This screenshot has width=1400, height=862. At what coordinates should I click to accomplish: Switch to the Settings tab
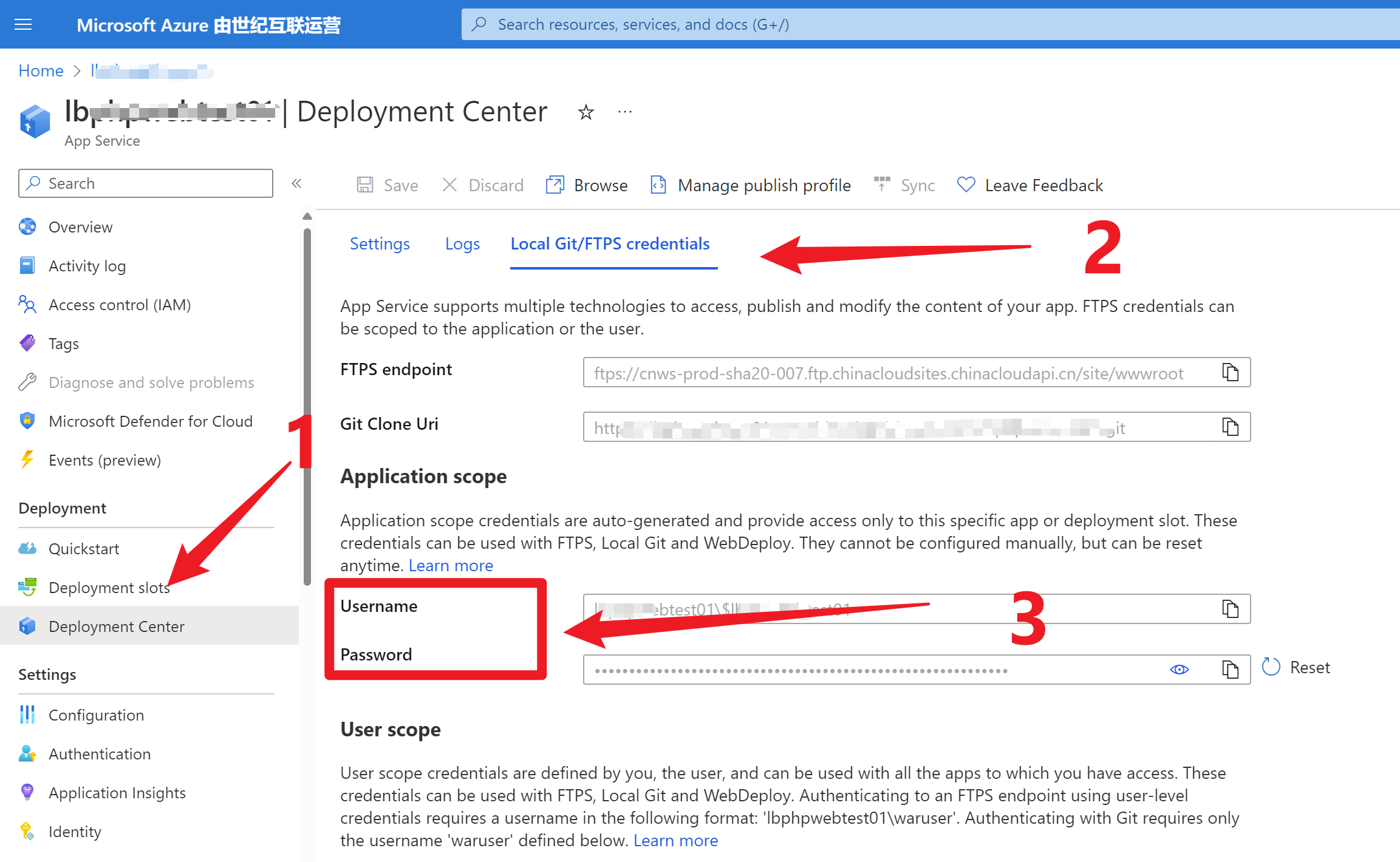380,243
